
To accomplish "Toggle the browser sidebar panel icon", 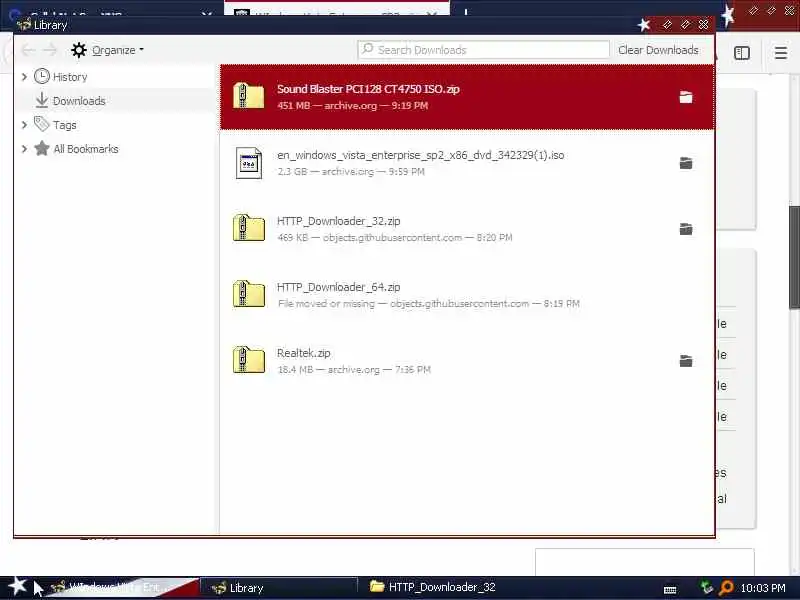I will pyautogui.click(x=742, y=53).
